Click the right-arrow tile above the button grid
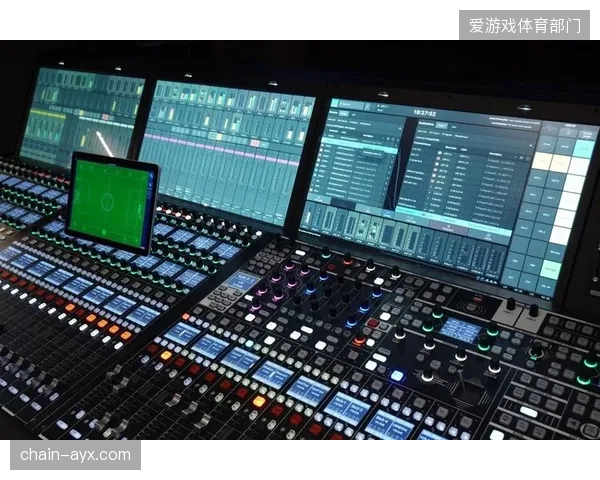This screenshot has width=600, height=480. coord(569,132)
